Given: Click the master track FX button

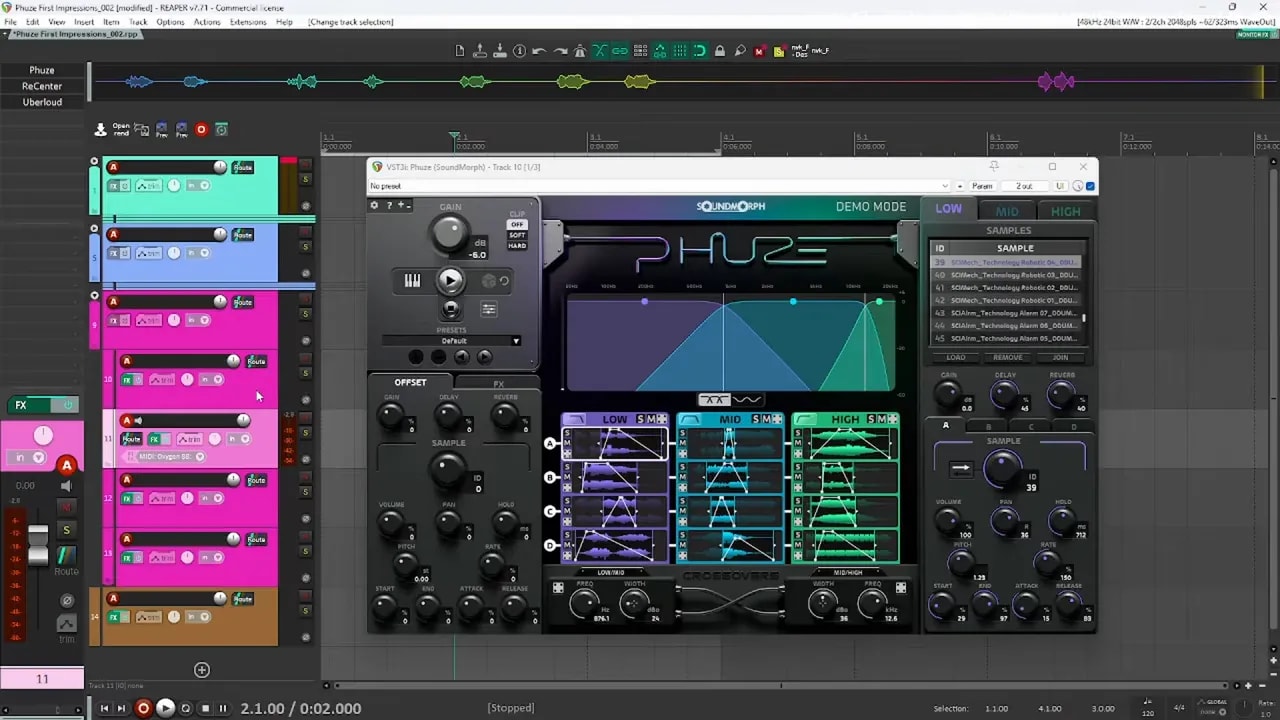Looking at the screenshot, I should coord(21,405).
